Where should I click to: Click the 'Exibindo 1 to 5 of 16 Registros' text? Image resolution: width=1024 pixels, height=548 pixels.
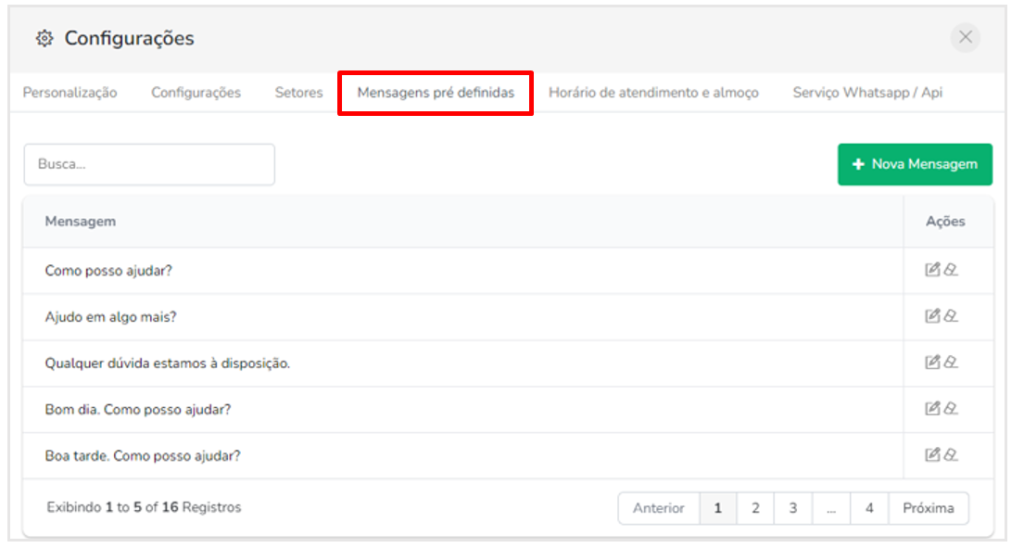pos(144,507)
